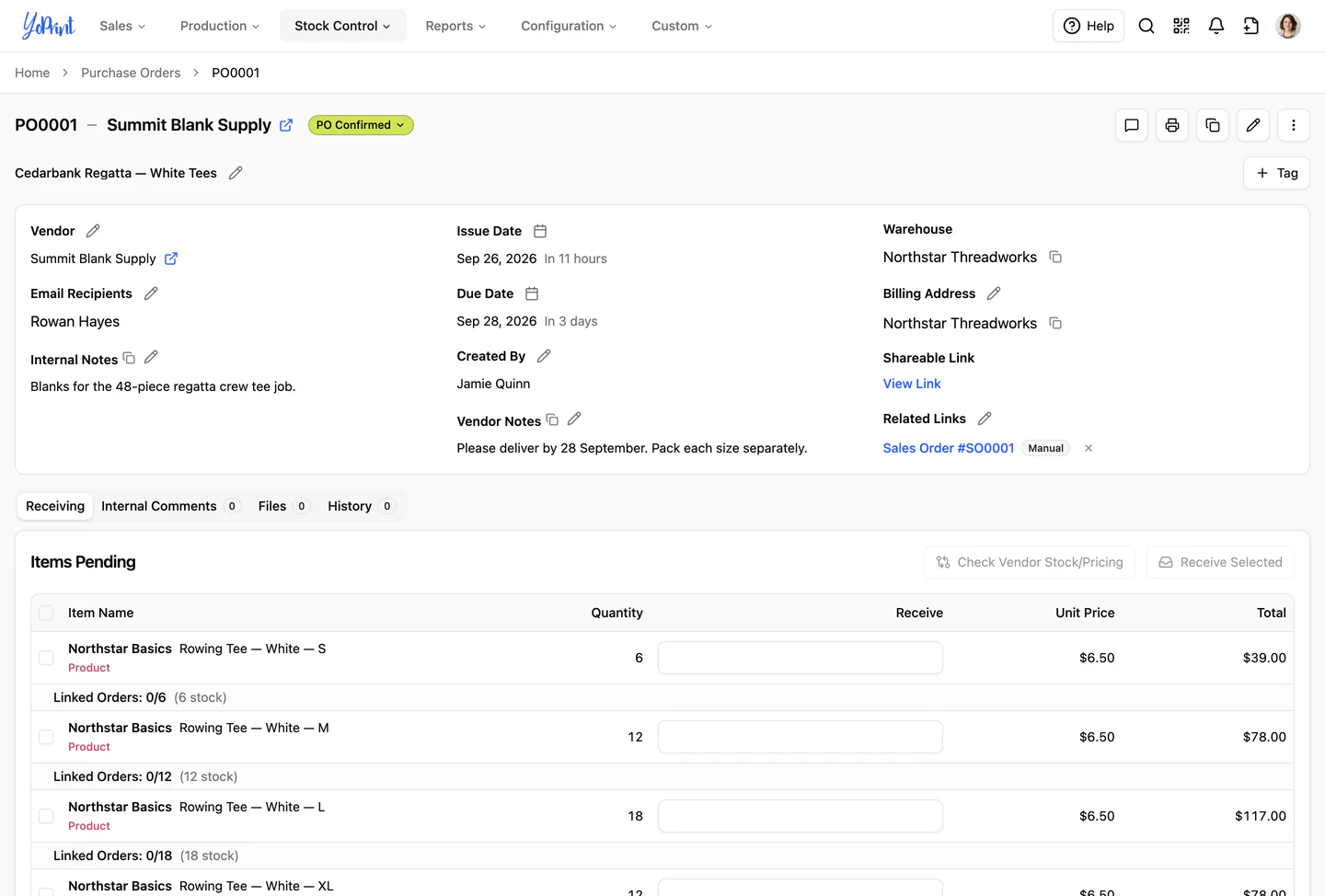Print the purchase order
1325x896 pixels.
coord(1172,125)
